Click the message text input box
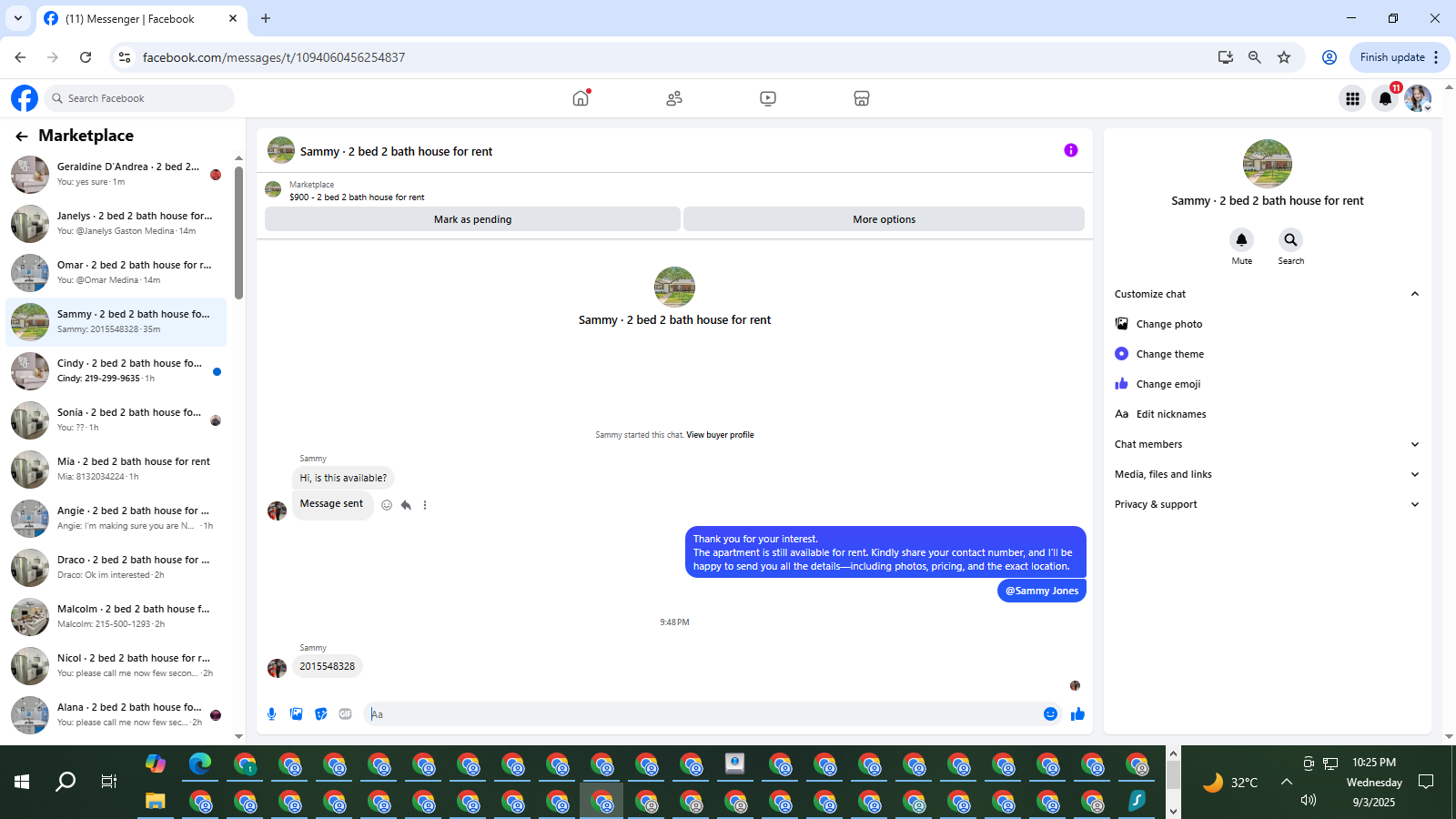 701,714
